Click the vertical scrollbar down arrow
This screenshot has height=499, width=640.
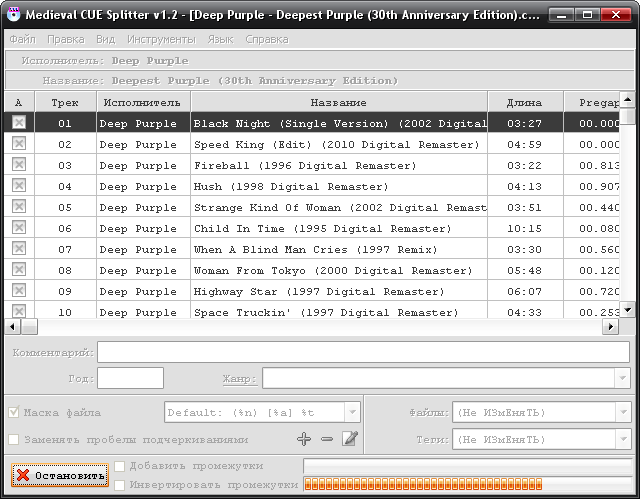(627, 310)
